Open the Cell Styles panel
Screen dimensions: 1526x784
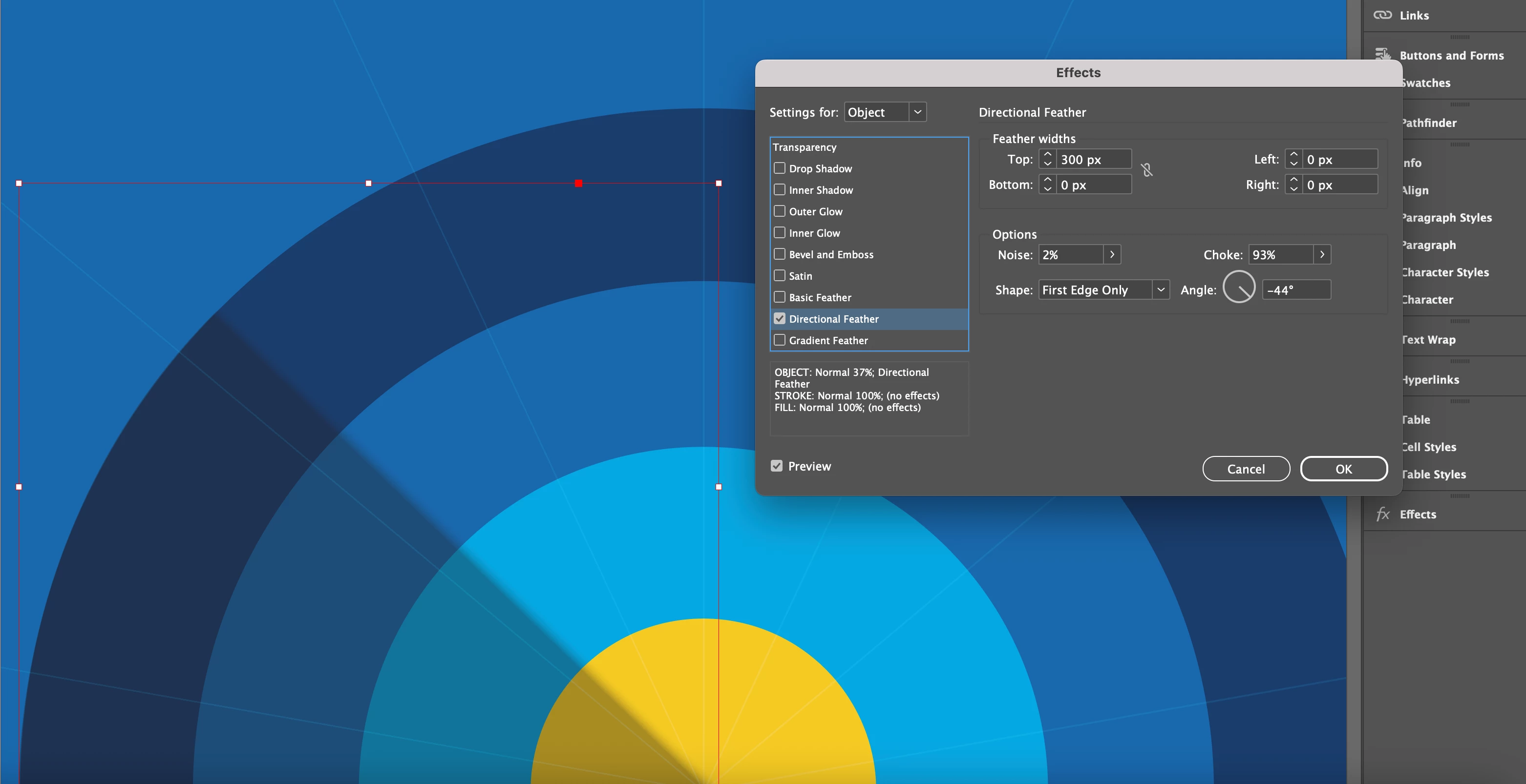tap(1429, 447)
